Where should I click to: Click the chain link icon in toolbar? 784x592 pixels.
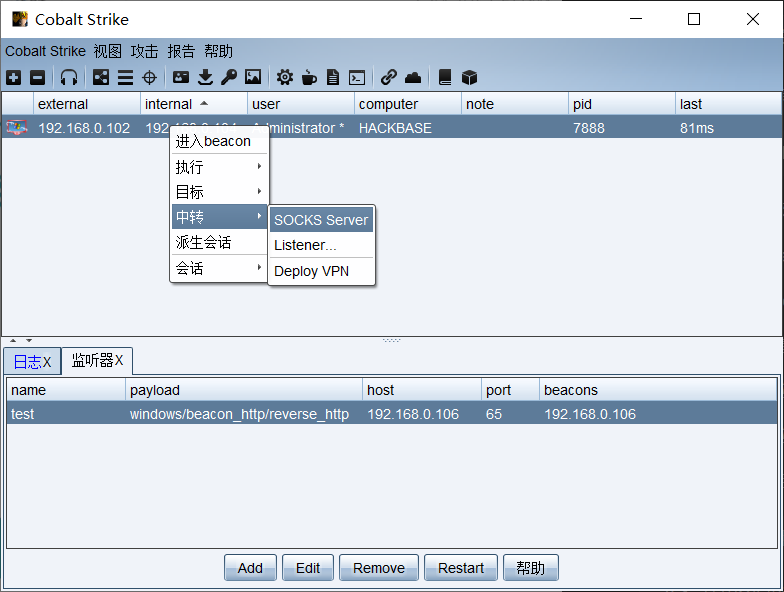pos(388,77)
